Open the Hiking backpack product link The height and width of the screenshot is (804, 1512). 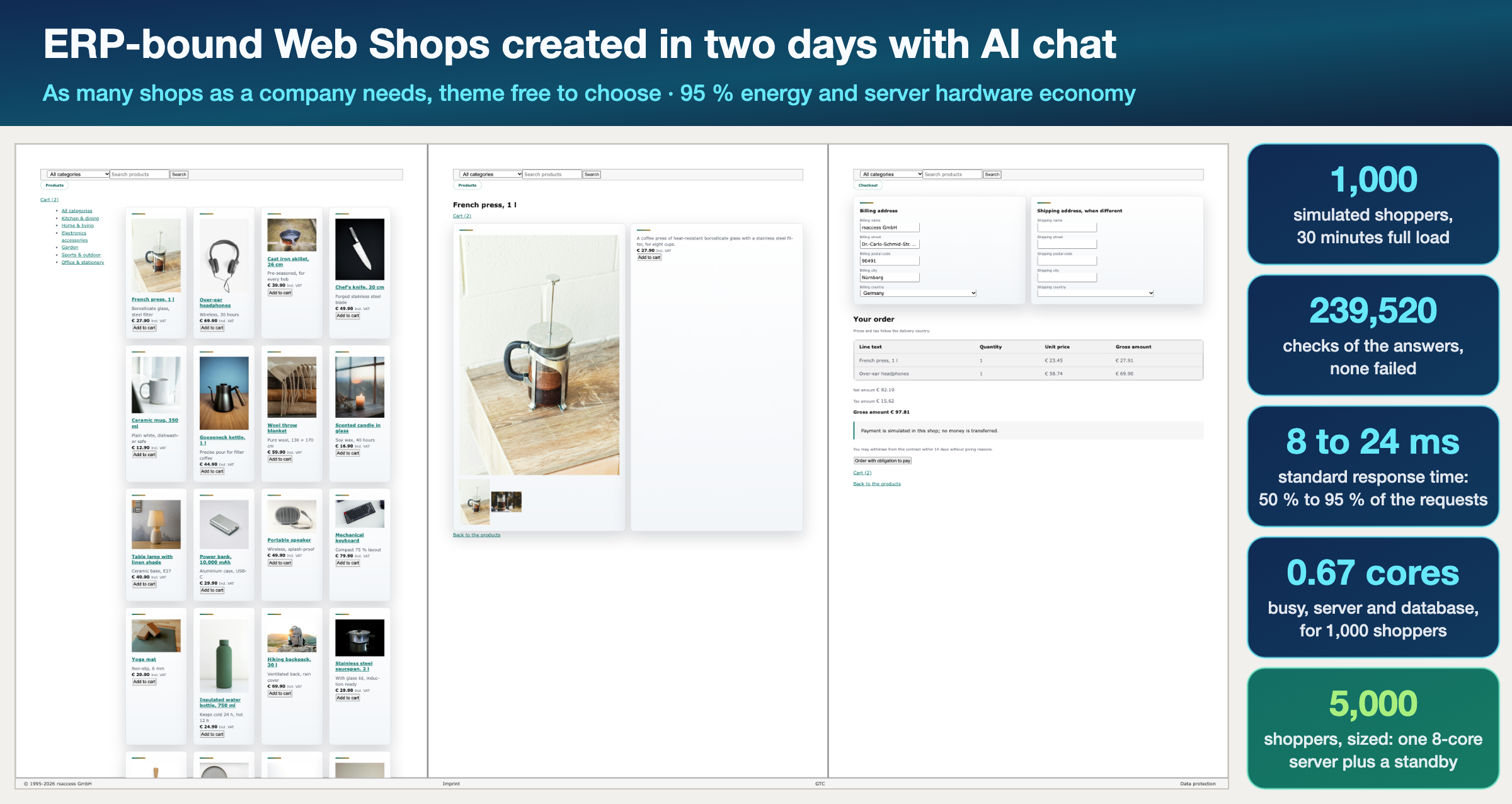pos(289,662)
